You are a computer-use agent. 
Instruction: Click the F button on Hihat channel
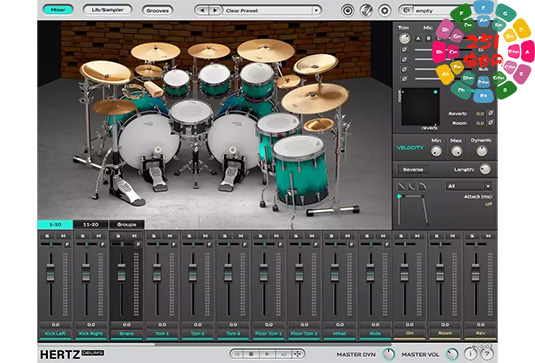(x=351, y=244)
